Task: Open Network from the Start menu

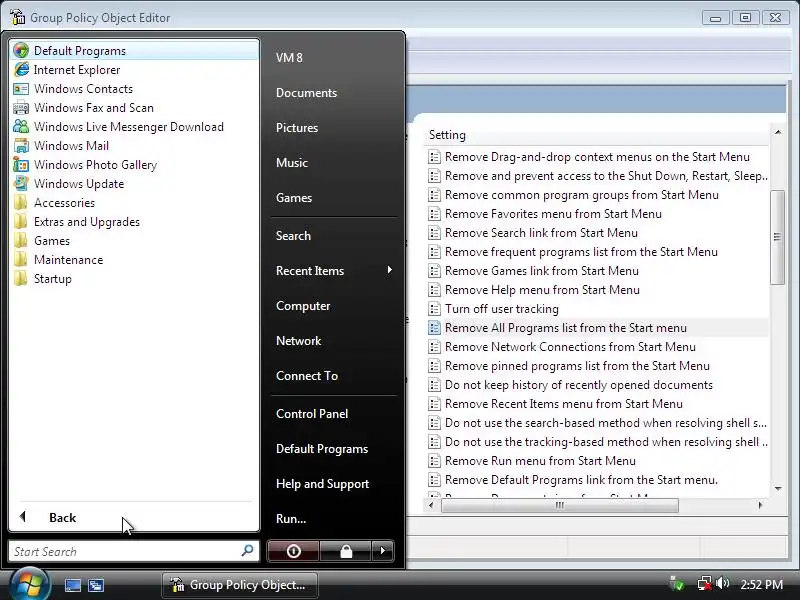Action: (x=298, y=341)
